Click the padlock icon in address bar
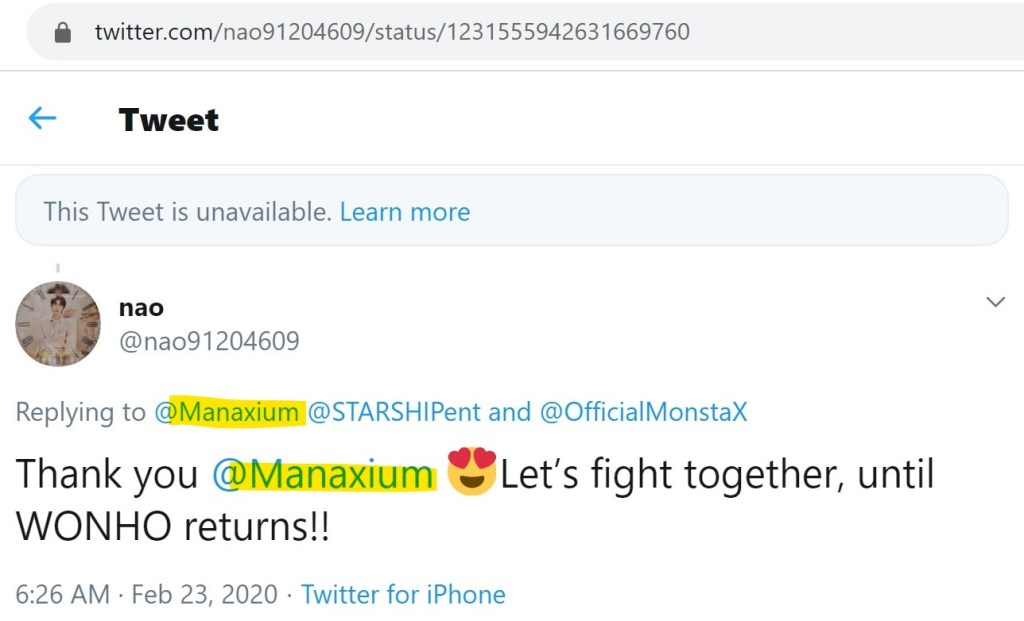The width and height of the screenshot is (1024, 621). tap(63, 32)
